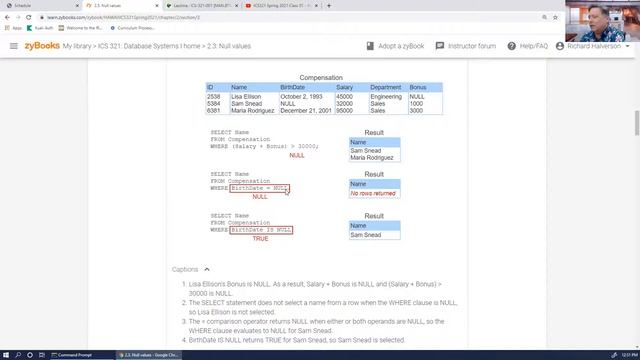This screenshot has height=360, width=640.
Task: Click the red TRUE label
Action: pyautogui.click(x=260, y=239)
